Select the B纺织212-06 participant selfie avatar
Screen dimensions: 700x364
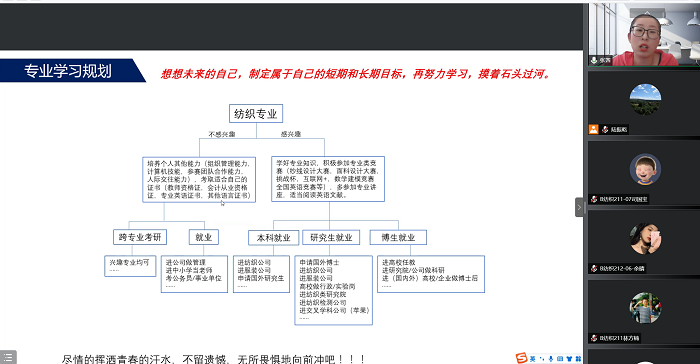coord(645,238)
